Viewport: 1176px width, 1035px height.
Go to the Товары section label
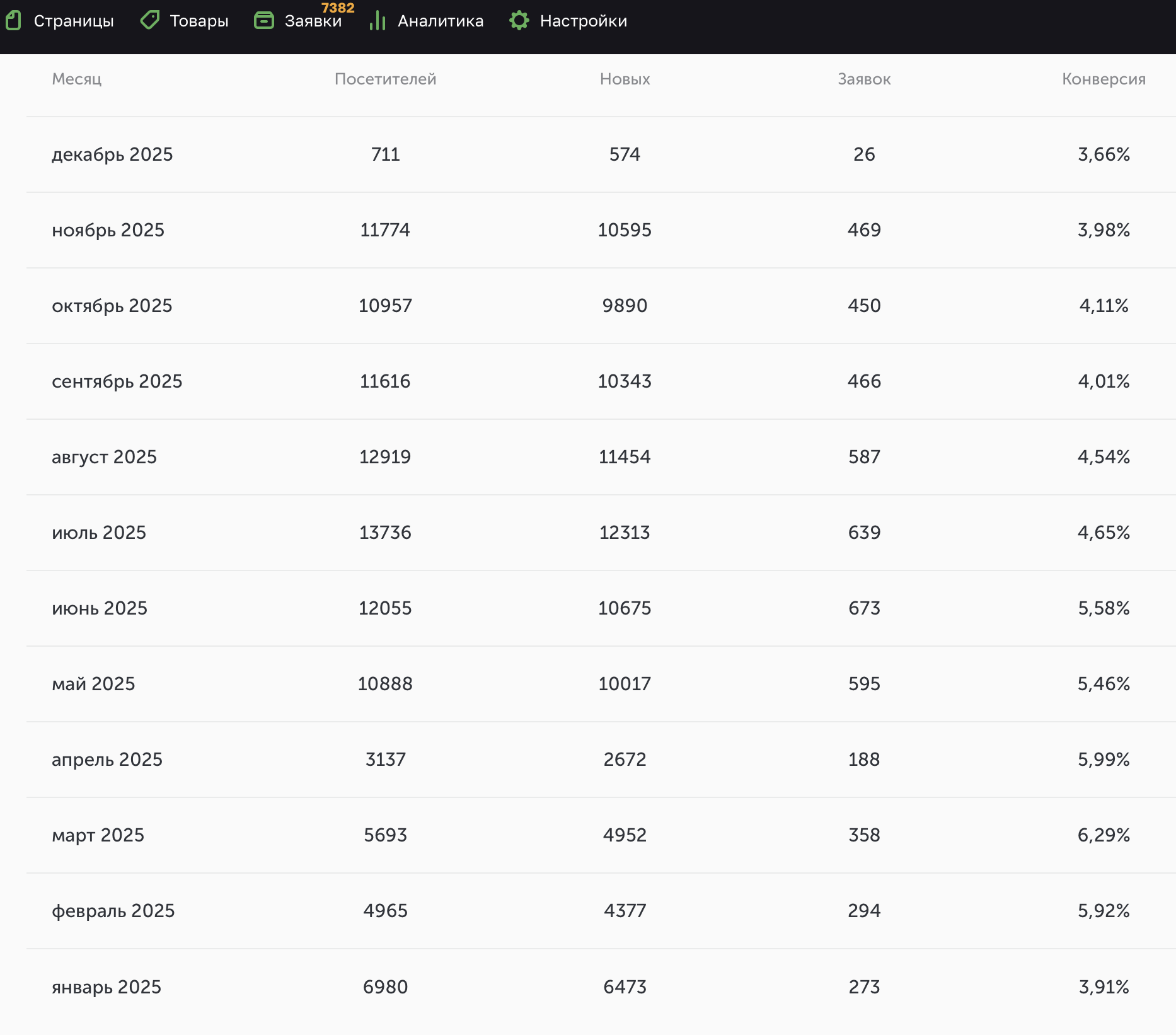coord(199,21)
